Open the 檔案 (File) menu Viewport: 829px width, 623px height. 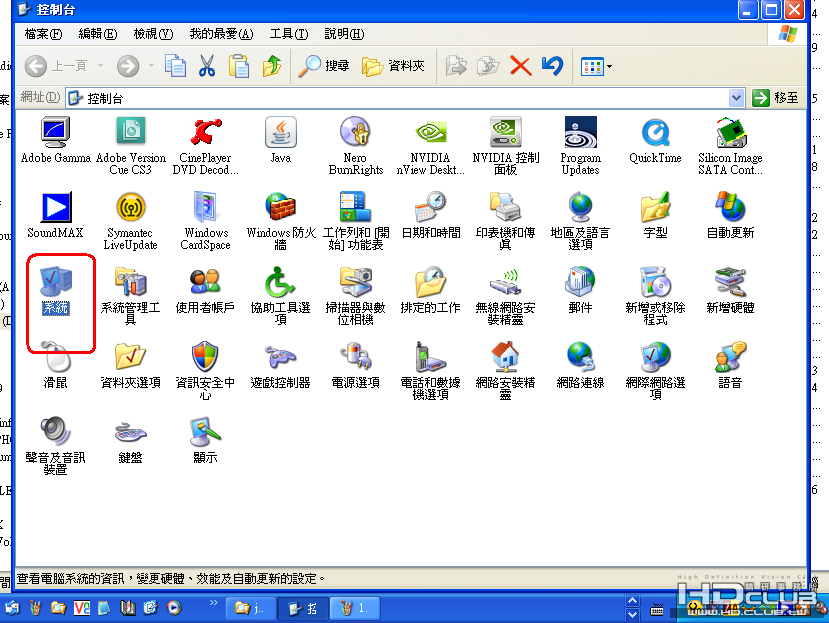42,34
